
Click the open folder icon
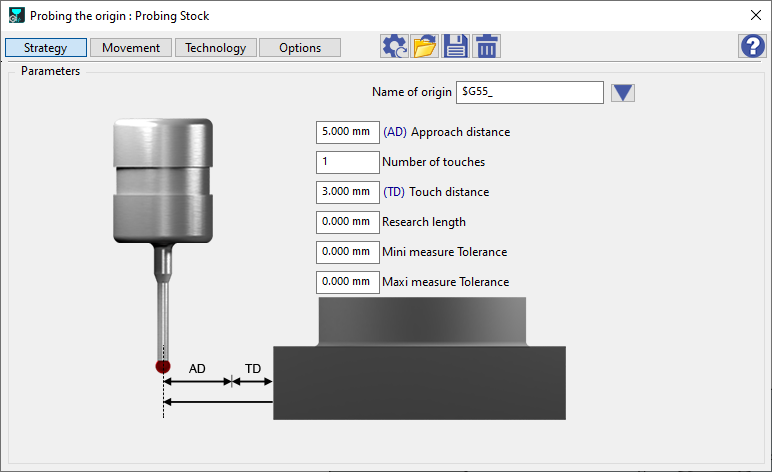click(425, 46)
